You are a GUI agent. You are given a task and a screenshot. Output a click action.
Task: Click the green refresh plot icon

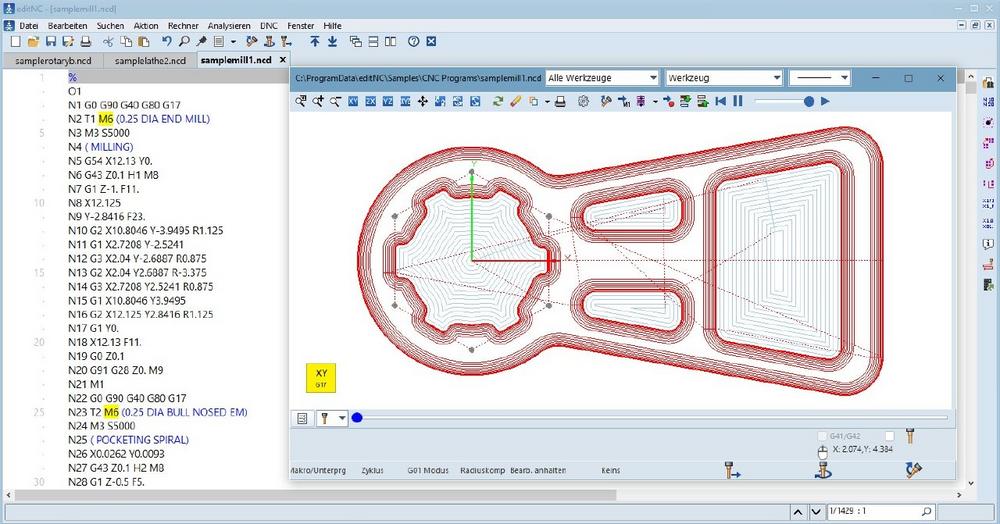(x=498, y=101)
